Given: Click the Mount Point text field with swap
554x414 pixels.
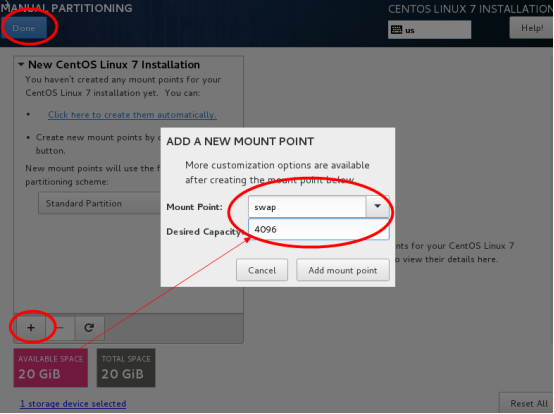Looking at the screenshot, I should pos(307,207).
